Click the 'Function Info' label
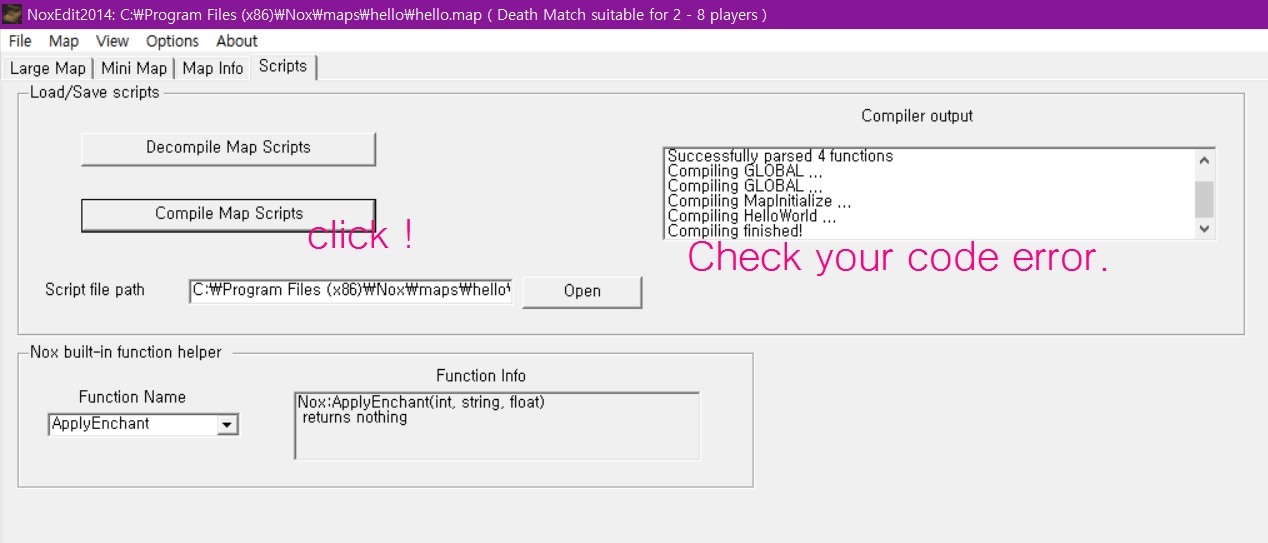This screenshot has width=1268, height=543. [x=481, y=376]
